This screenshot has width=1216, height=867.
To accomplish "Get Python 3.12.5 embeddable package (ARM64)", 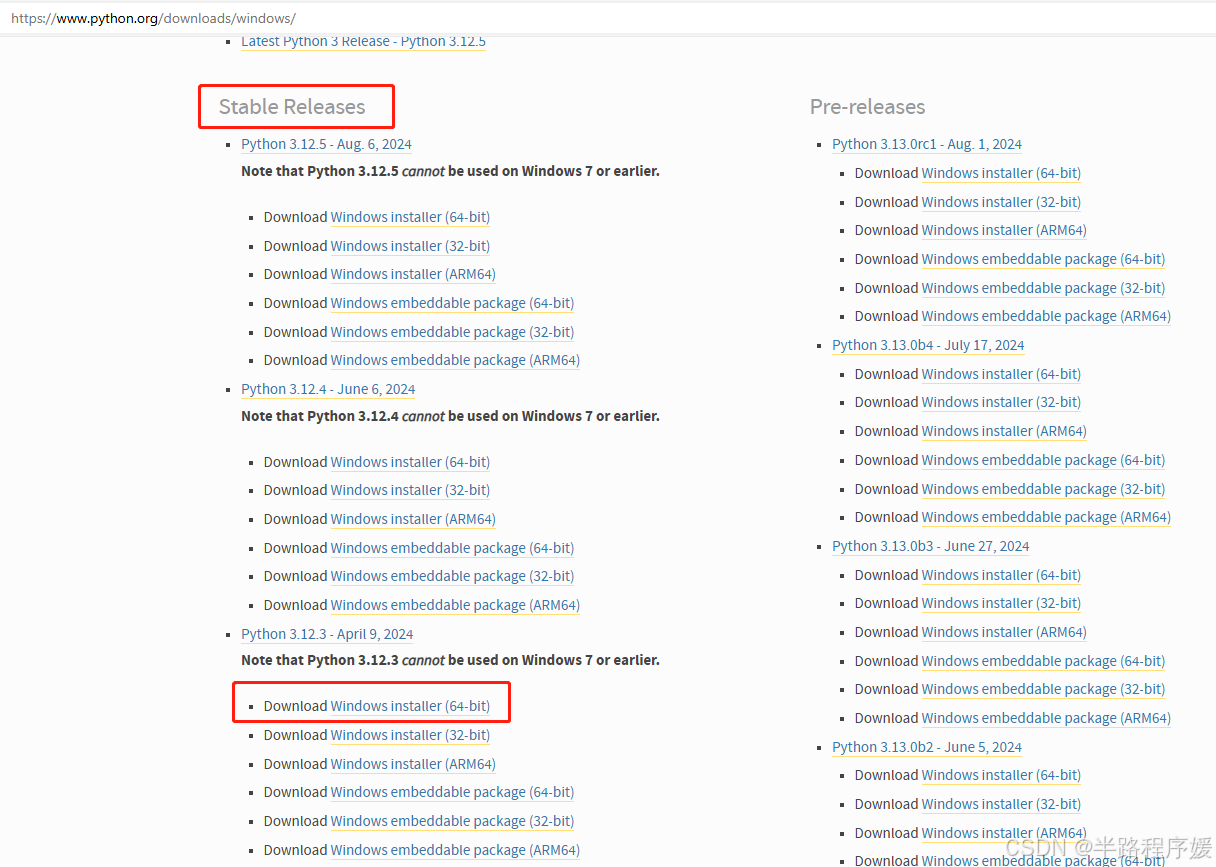I will pyautogui.click(x=455, y=360).
